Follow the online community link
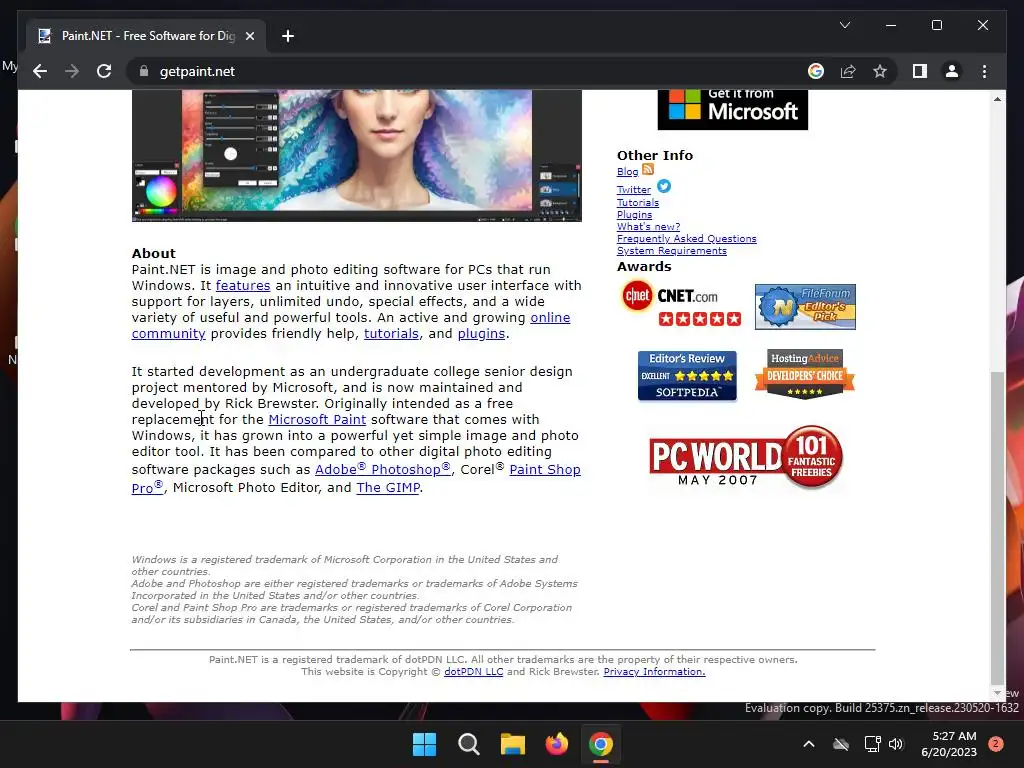Viewport: 1024px width, 768px height. tap(550, 317)
